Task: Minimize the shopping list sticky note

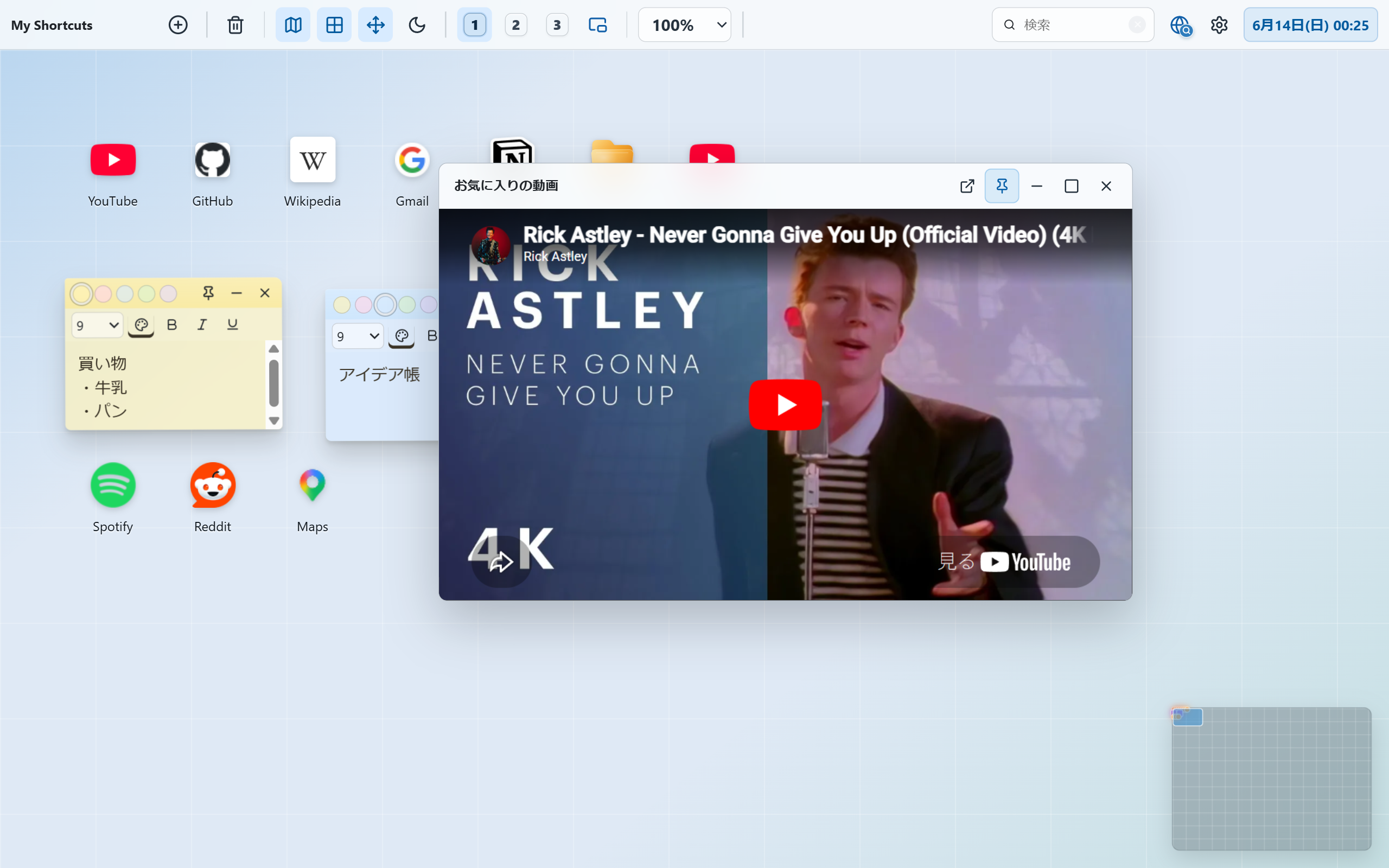Action: tap(237, 293)
